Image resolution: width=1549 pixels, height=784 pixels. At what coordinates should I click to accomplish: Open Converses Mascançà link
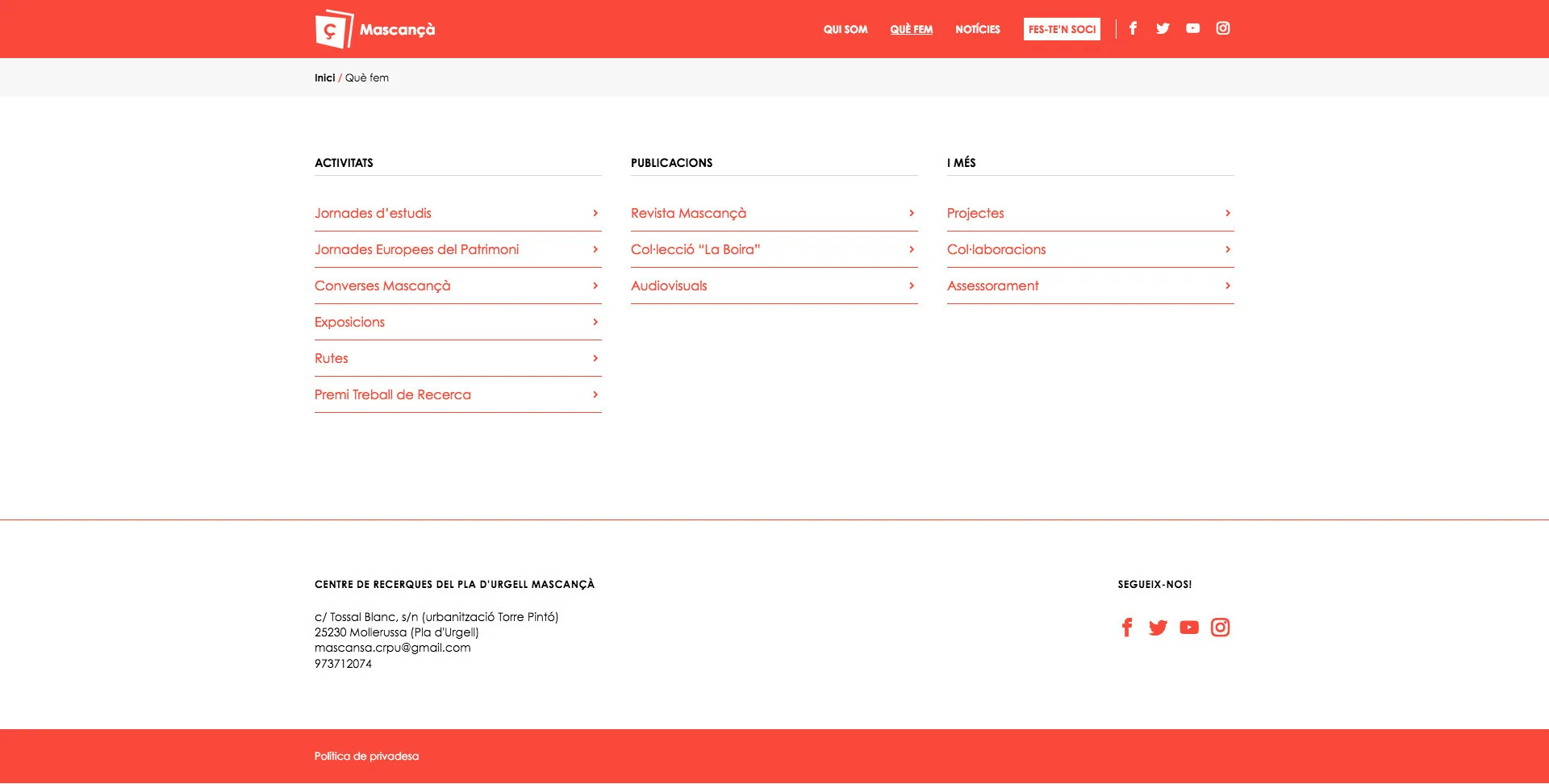[382, 286]
